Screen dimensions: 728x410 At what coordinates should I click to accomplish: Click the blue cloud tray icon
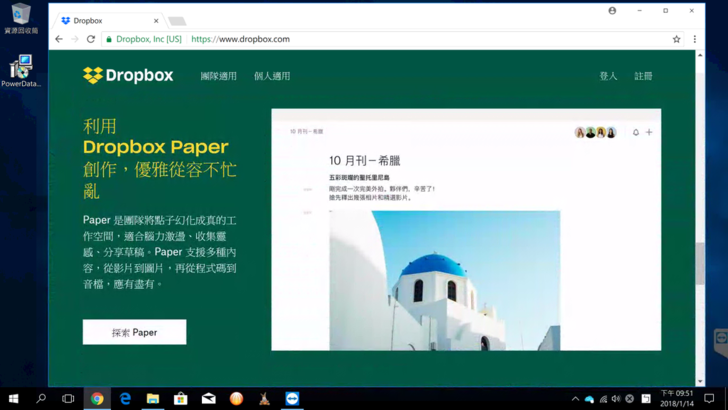(x=589, y=399)
